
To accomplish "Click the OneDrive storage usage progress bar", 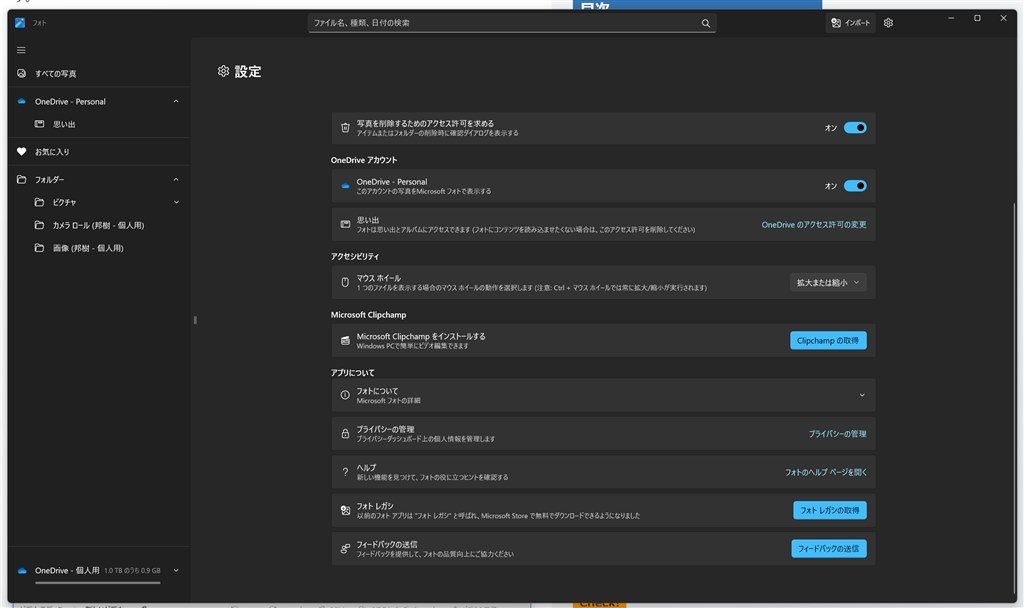I will tap(97, 582).
